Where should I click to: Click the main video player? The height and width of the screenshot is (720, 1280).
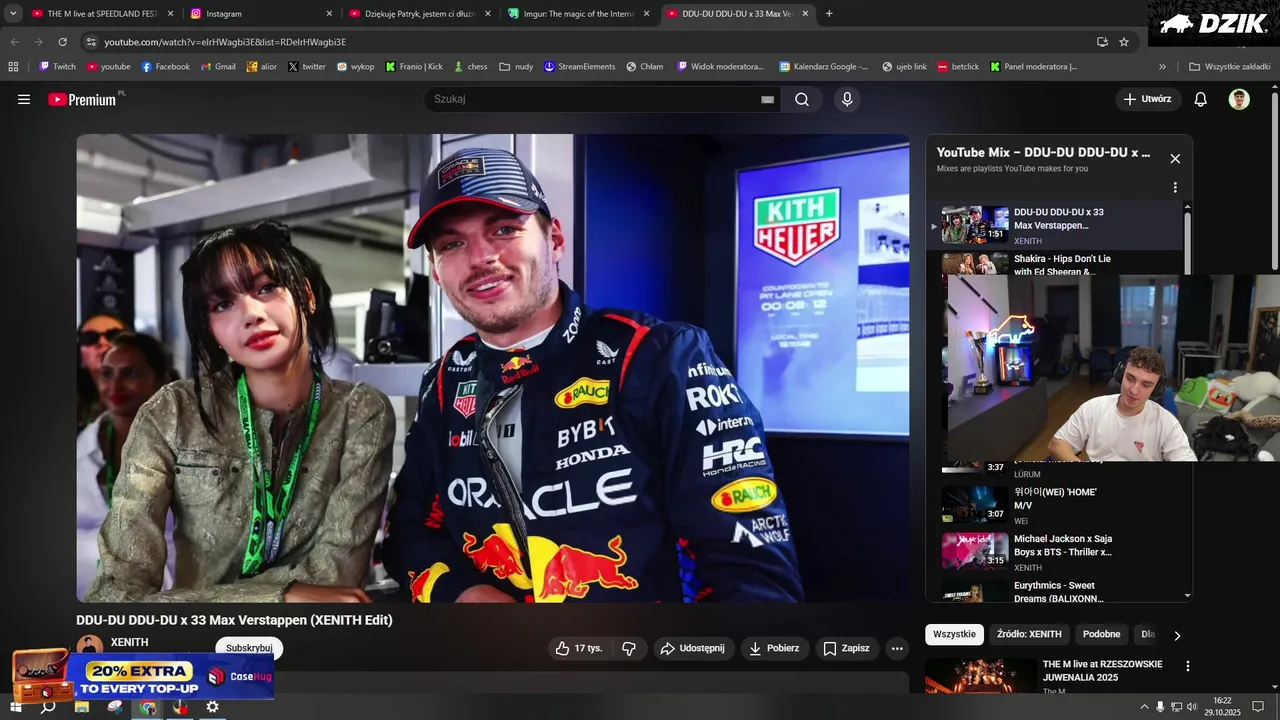coord(493,368)
